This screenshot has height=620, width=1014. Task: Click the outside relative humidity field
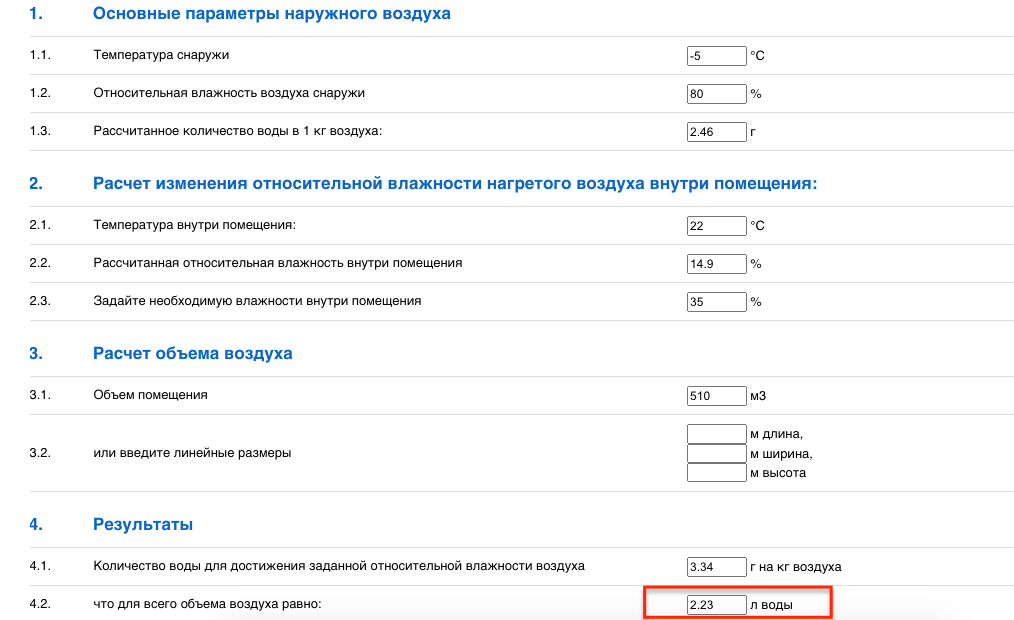click(x=716, y=94)
